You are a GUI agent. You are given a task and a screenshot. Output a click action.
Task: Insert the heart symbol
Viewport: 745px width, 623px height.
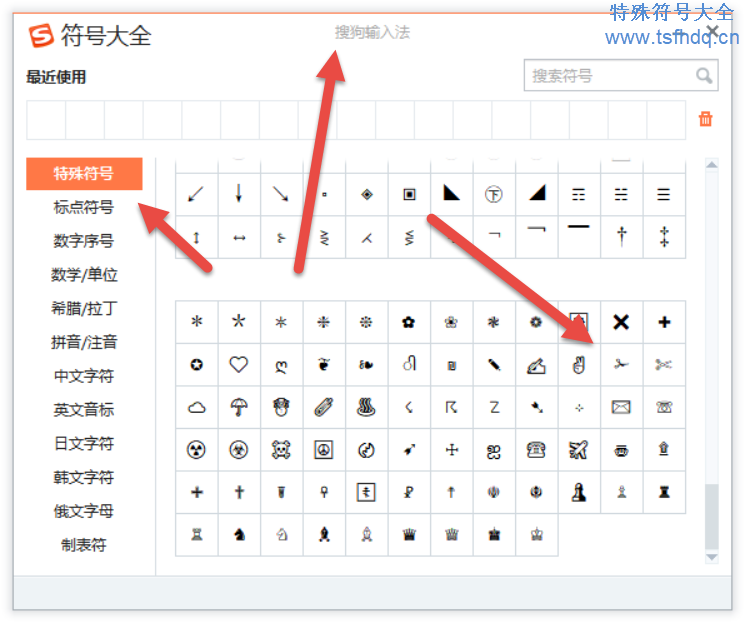tap(239, 365)
